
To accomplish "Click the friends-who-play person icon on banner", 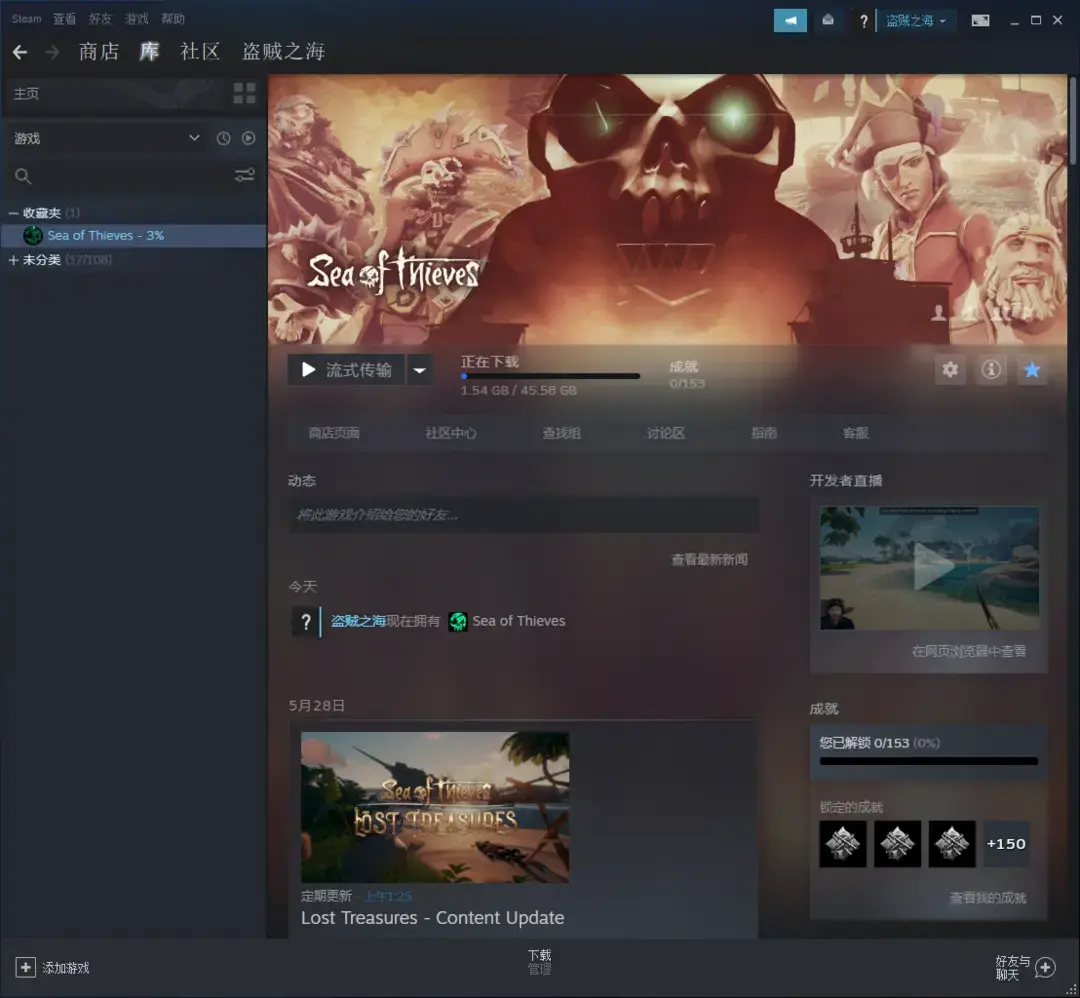I will pyautogui.click(x=938, y=313).
